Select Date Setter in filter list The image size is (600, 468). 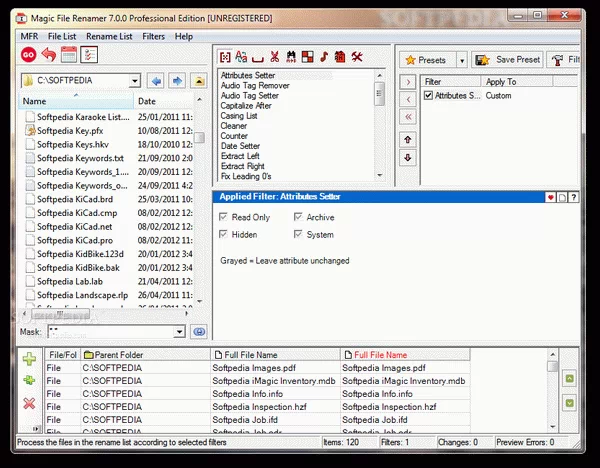click(x=240, y=146)
